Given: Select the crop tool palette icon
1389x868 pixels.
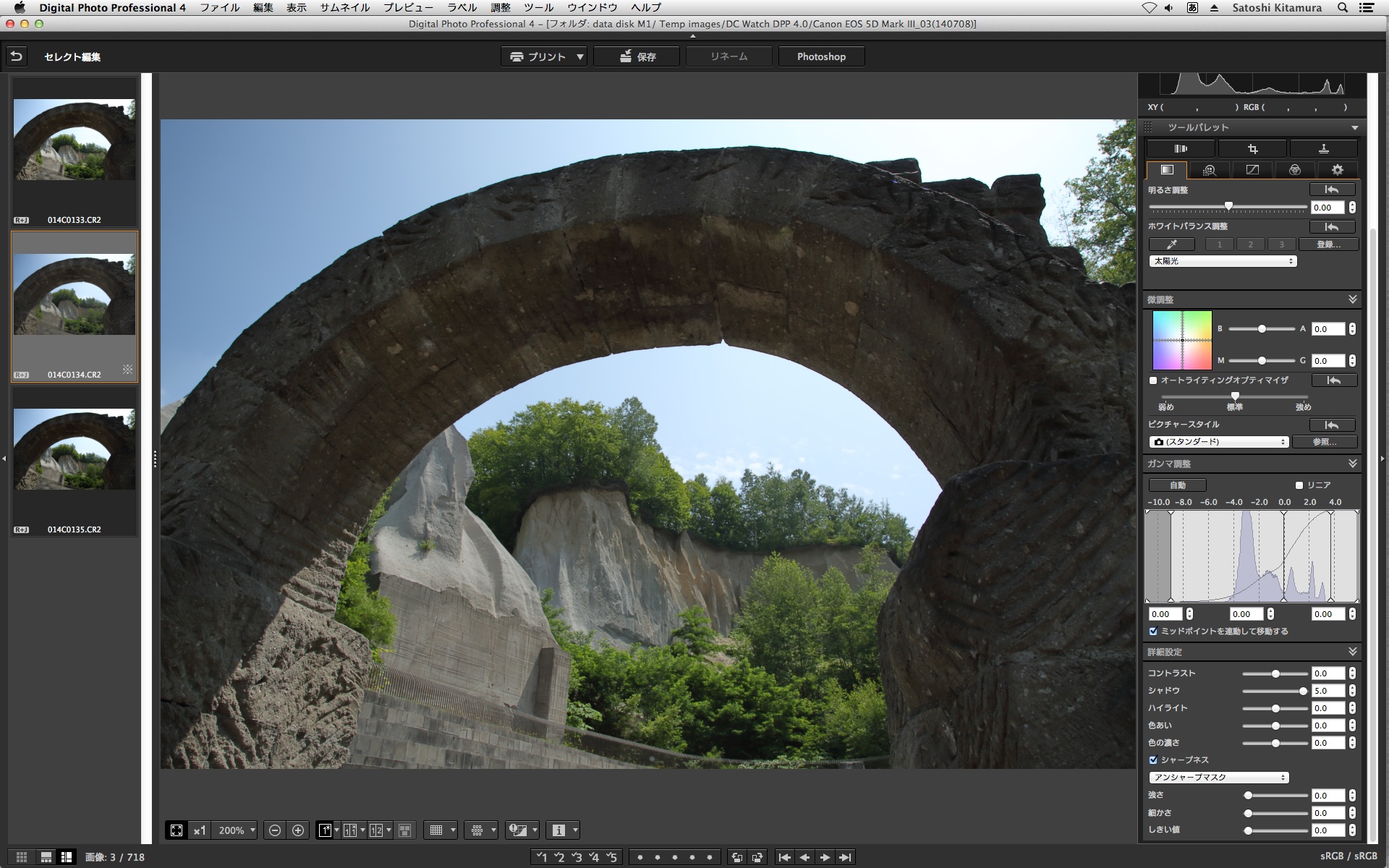Looking at the screenshot, I should [1252, 149].
